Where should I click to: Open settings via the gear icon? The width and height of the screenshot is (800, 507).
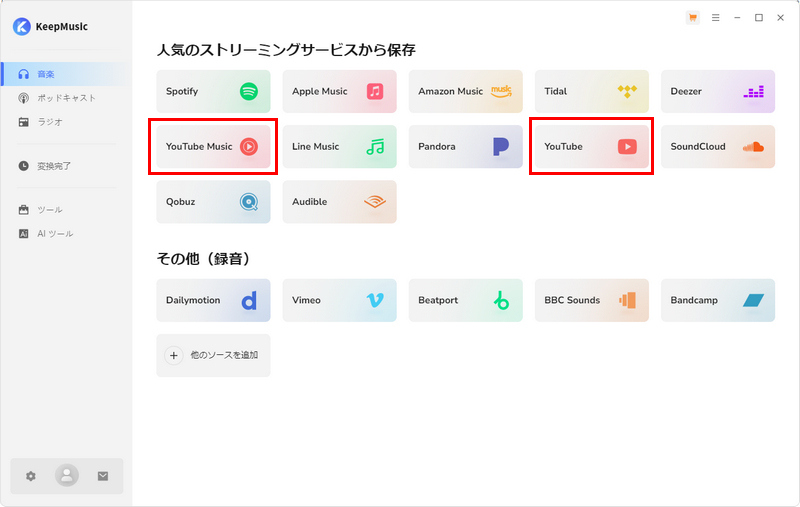pos(31,476)
